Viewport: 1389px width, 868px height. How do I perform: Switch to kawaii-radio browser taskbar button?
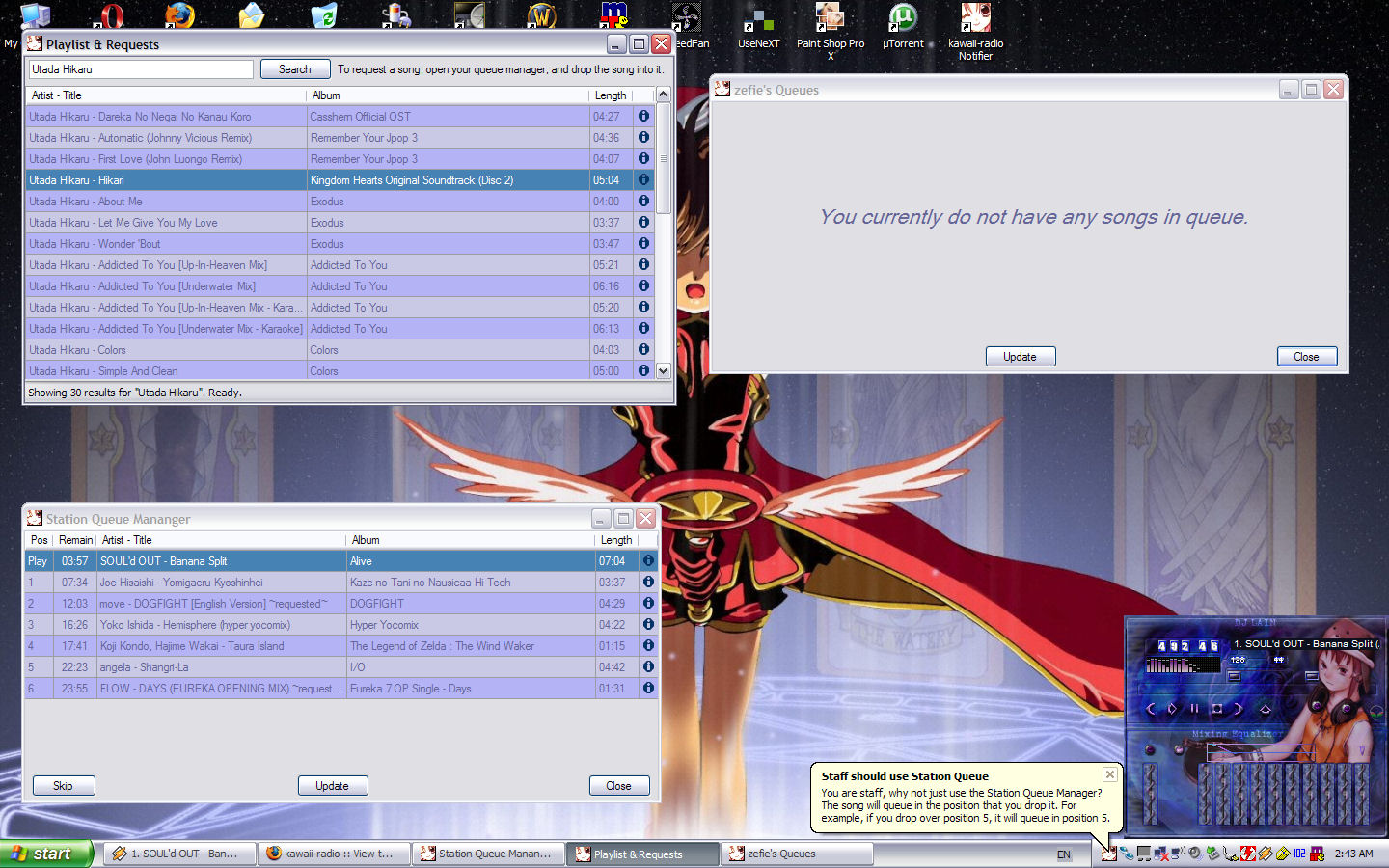tap(334, 854)
